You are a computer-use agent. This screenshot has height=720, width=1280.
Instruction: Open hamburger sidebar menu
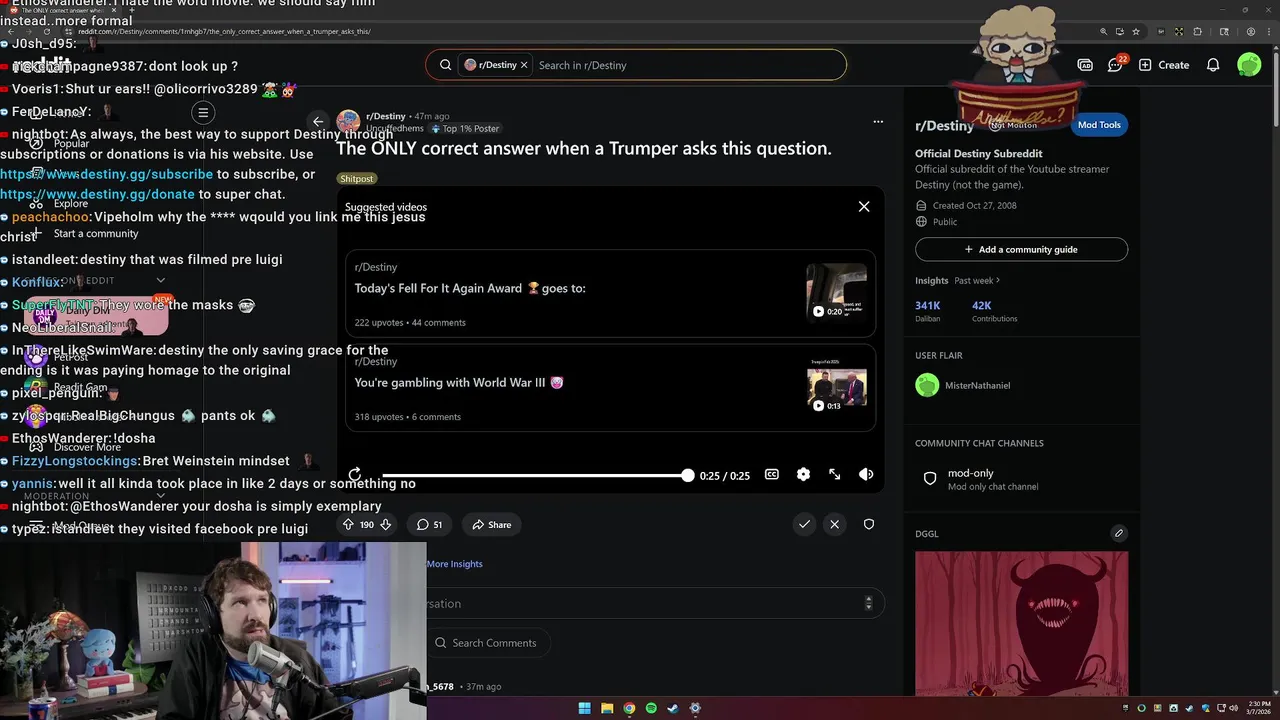pyautogui.click(x=203, y=113)
